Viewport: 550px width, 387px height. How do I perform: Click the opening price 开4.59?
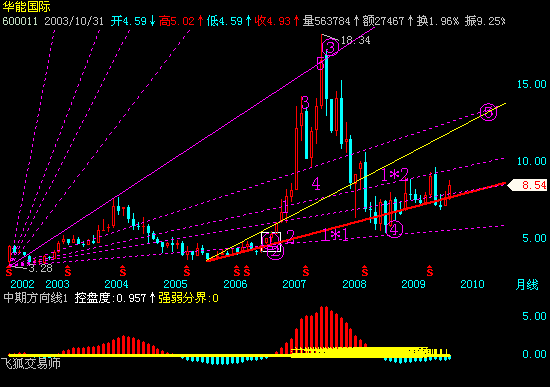[x=129, y=21]
